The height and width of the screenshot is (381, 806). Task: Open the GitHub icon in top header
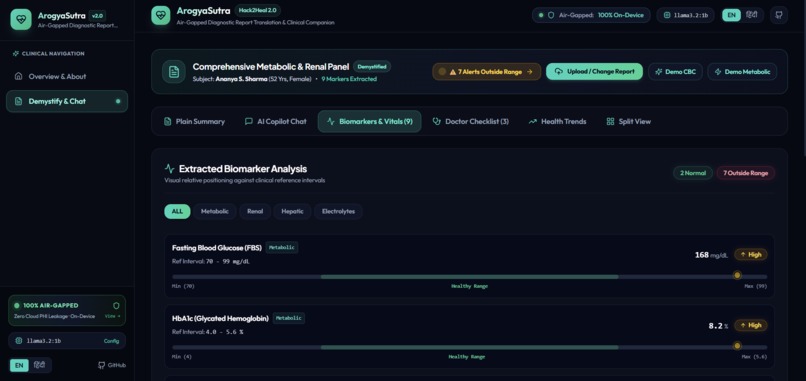[779, 15]
